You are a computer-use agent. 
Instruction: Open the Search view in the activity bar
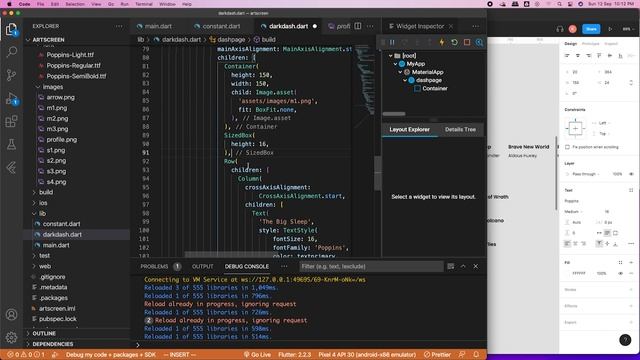tap(11, 52)
